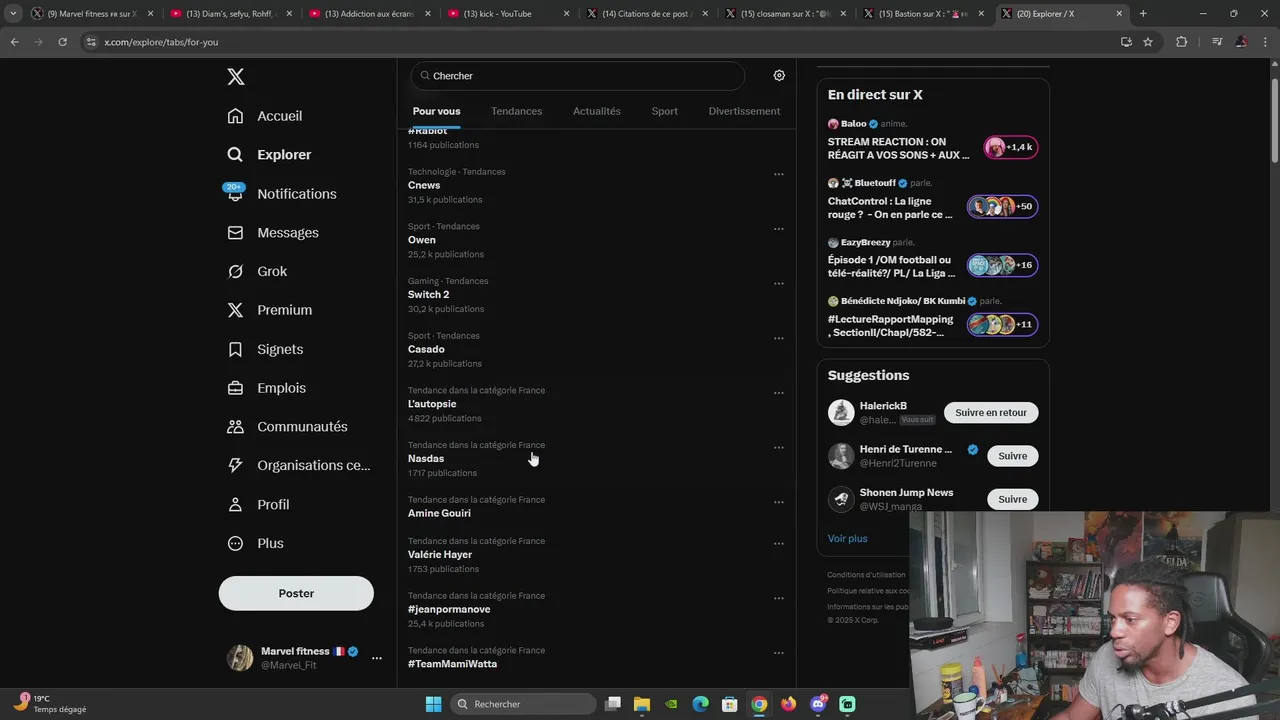Open the Microsoft Store taskbar icon
Screen dimensions: 1280x720
click(730, 704)
